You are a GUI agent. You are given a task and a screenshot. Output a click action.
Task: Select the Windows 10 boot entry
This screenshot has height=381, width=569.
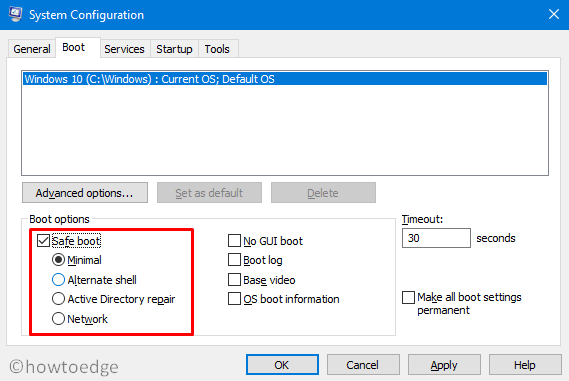(x=285, y=79)
